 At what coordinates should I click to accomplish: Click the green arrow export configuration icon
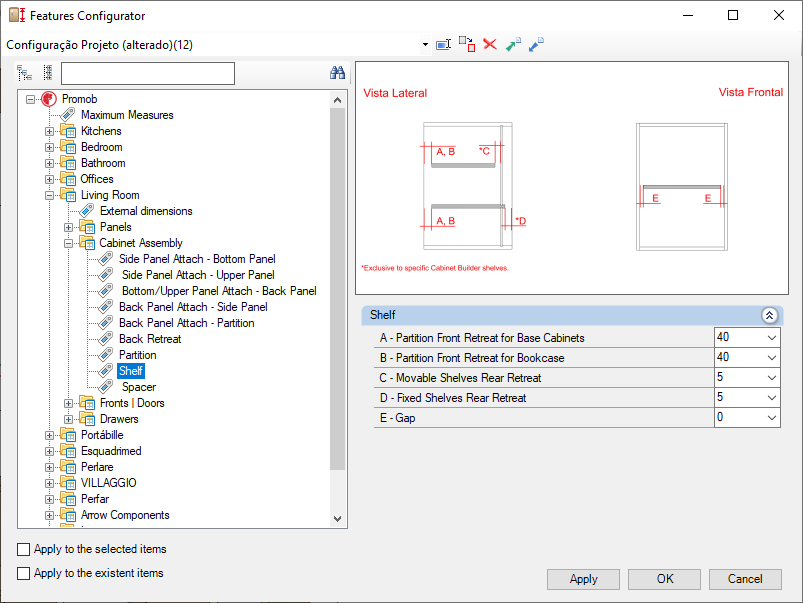pyautogui.click(x=513, y=45)
